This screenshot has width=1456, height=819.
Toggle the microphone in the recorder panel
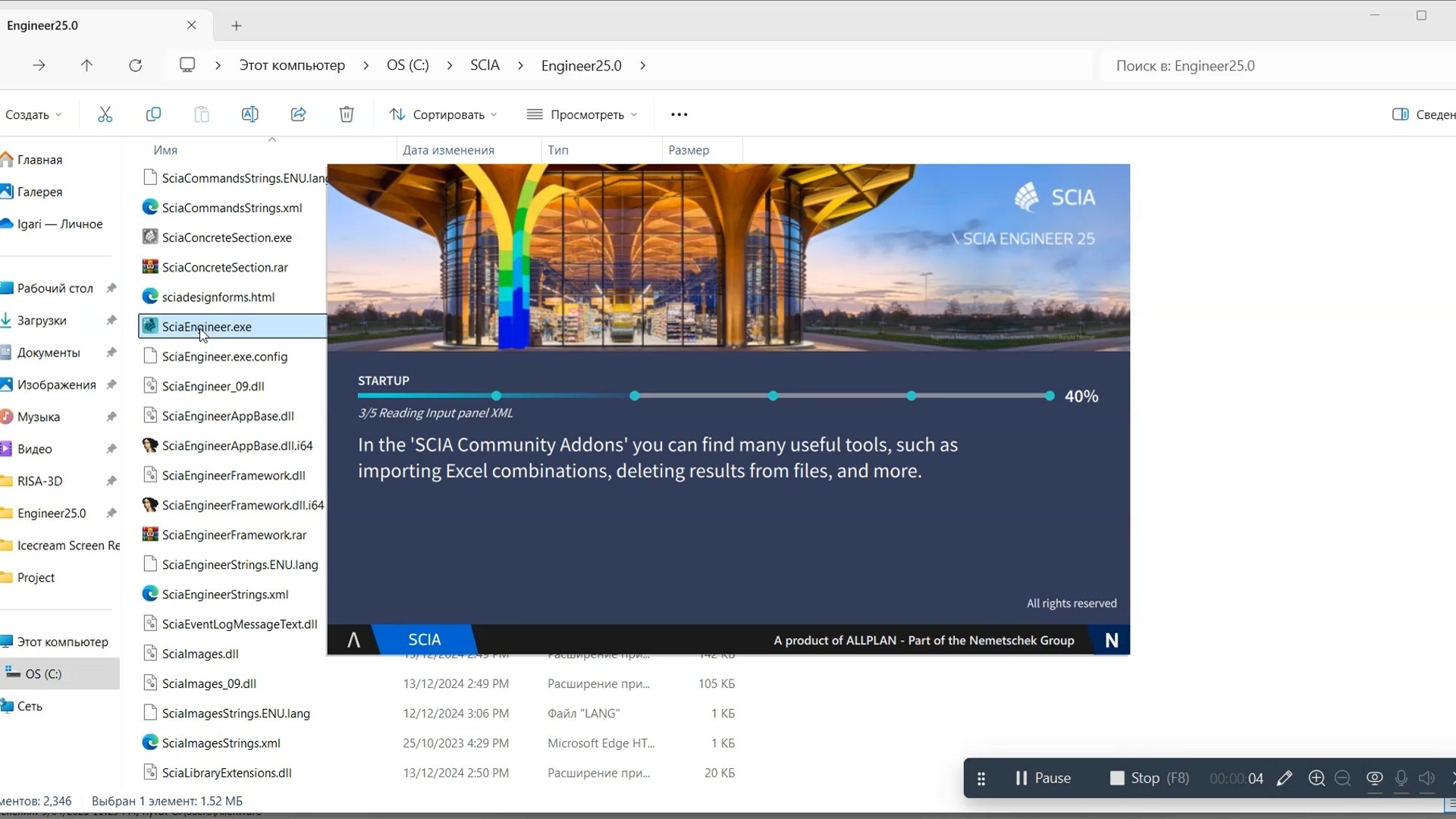1401,778
